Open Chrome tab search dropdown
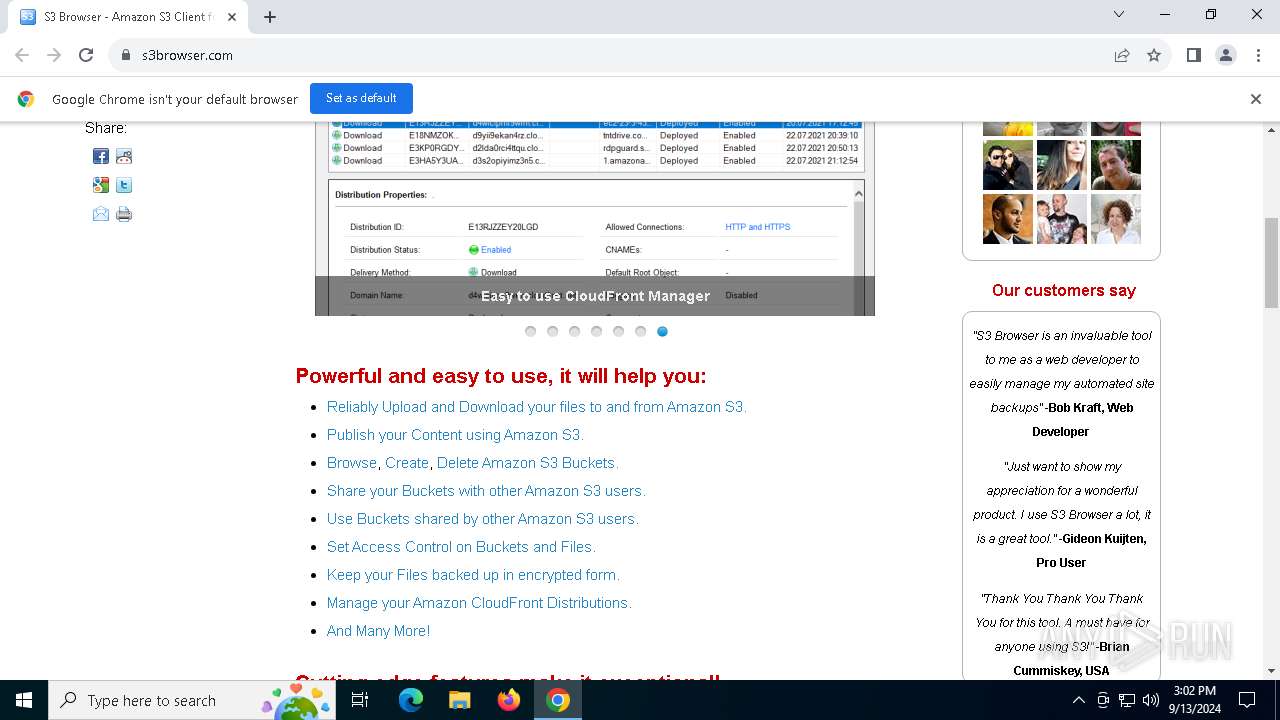The image size is (1280, 720). click(x=1119, y=14)
